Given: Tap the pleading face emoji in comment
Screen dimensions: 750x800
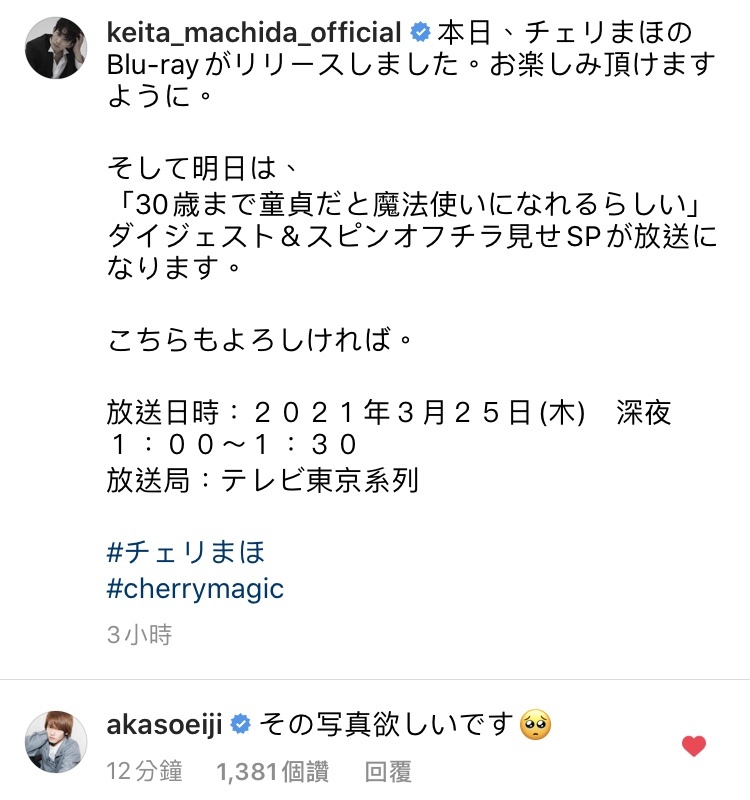Looking at the screenshot, I should (535, 725).
